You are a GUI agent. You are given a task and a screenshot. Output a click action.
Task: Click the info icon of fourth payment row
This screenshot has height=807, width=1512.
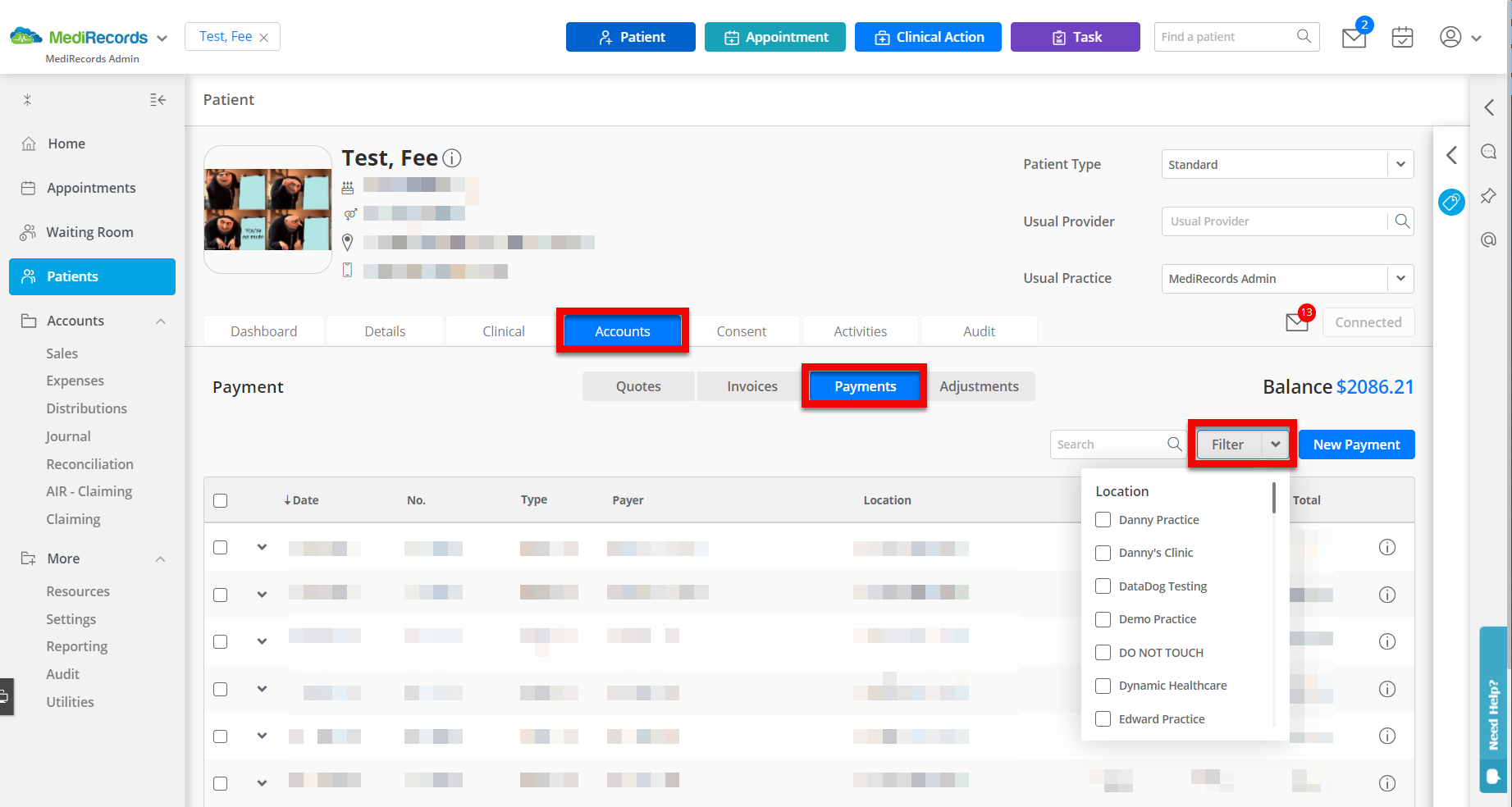[x=1387, y=689]
